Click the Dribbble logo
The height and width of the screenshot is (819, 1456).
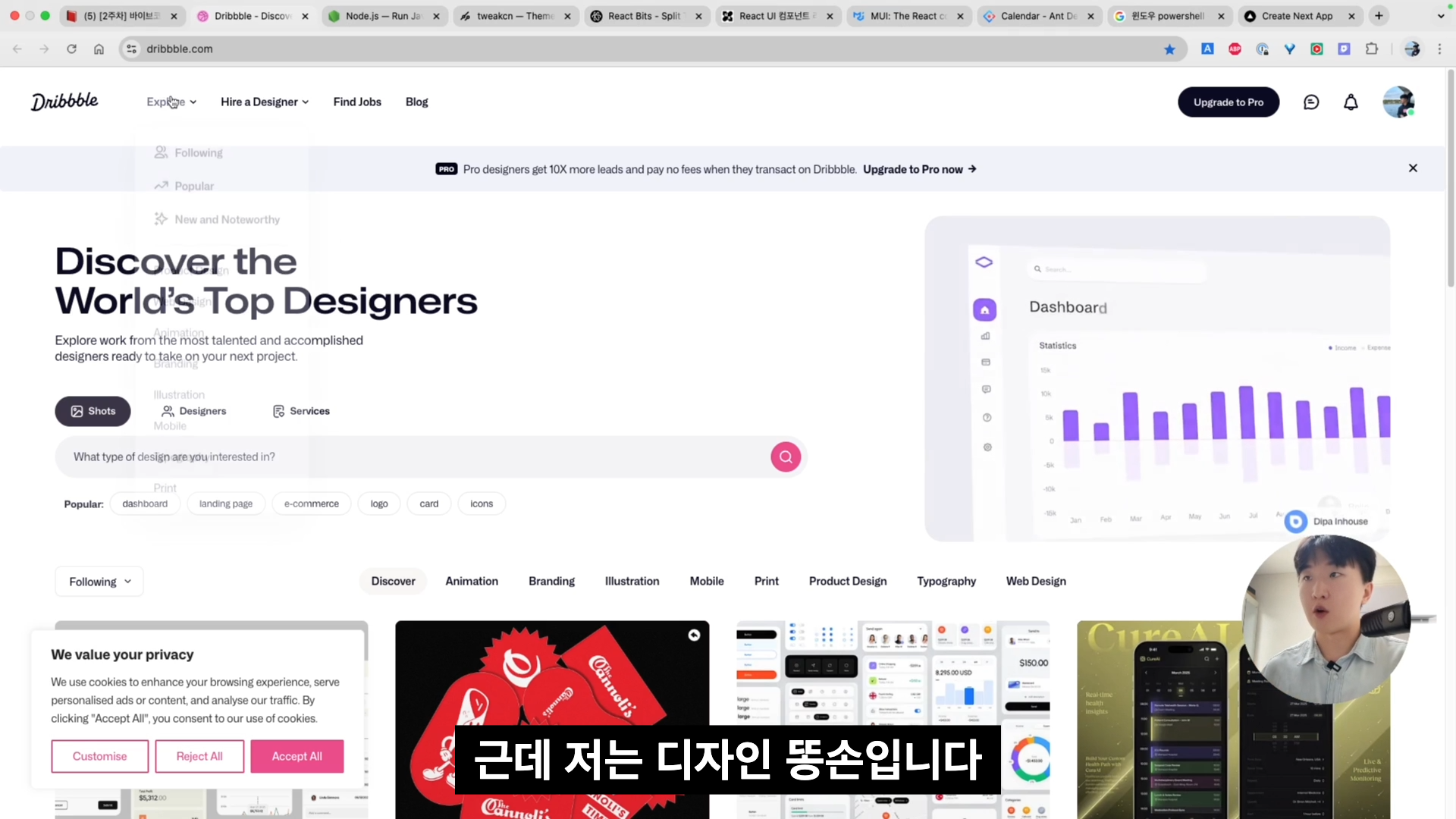coord(64,101)
